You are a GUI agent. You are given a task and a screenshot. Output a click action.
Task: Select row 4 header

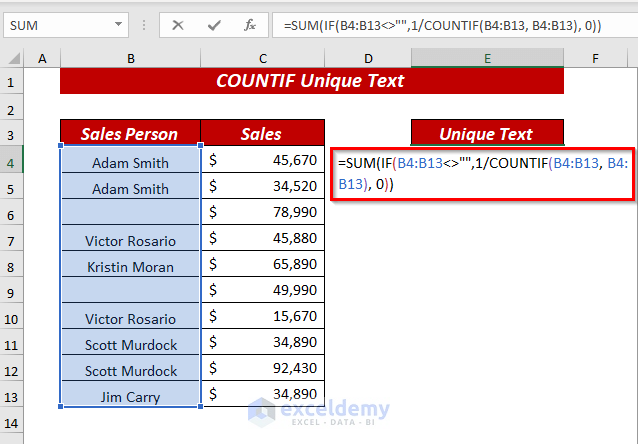click(x=13, y=162)
